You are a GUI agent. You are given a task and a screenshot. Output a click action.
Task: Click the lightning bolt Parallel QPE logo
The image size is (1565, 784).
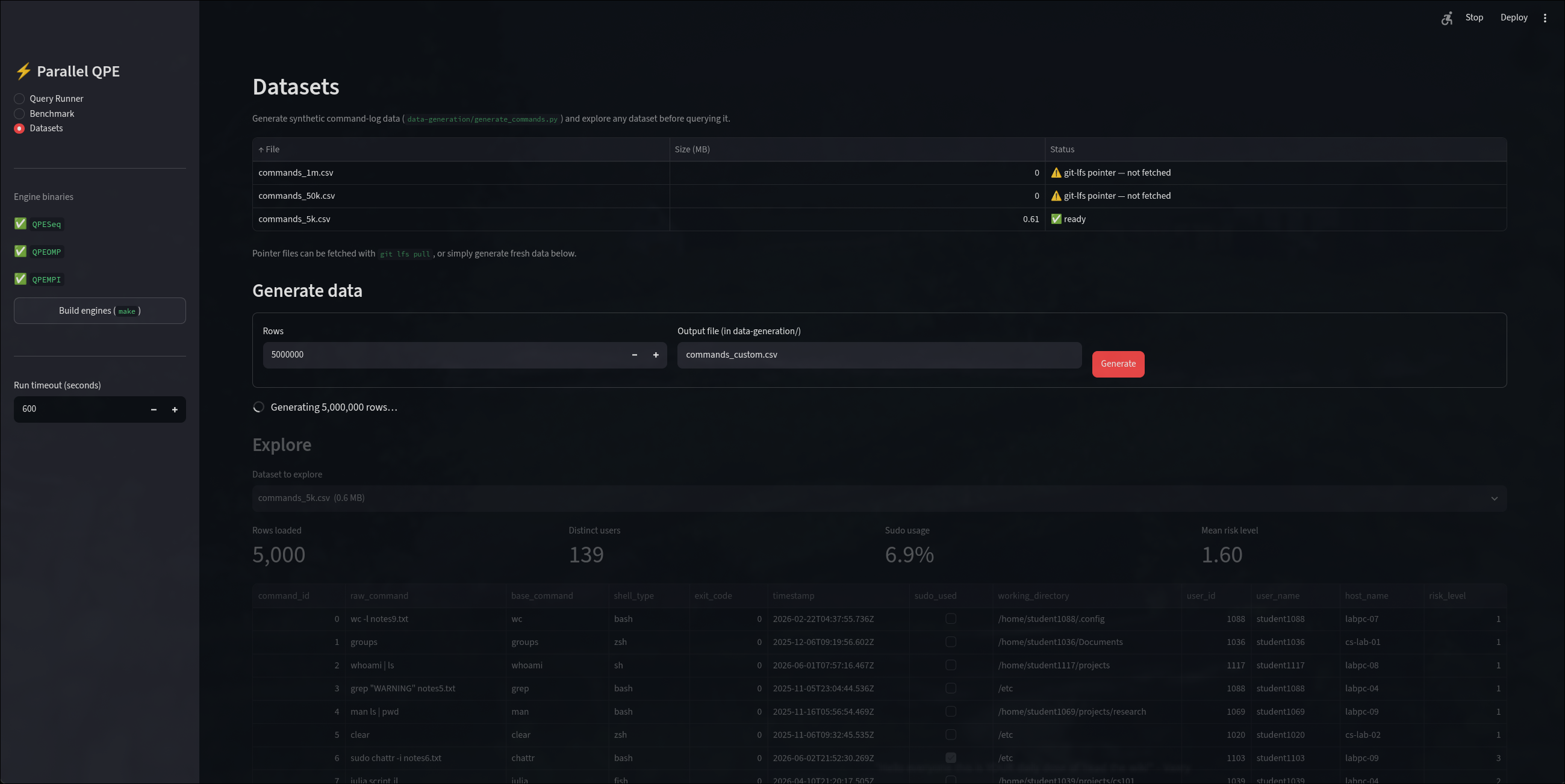(23, 71)
